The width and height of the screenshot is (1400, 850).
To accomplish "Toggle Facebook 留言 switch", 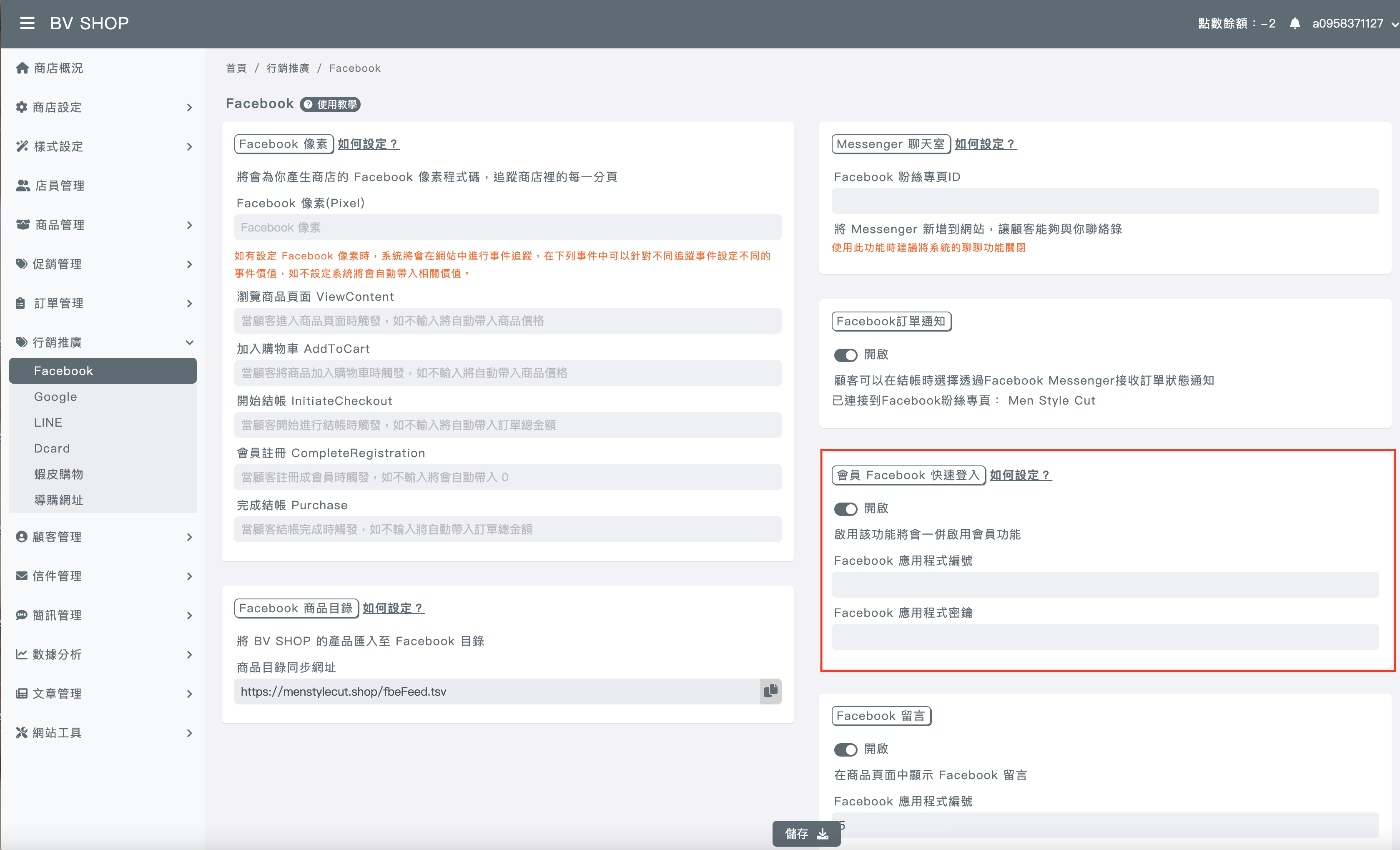I will (x=846, y=749).
